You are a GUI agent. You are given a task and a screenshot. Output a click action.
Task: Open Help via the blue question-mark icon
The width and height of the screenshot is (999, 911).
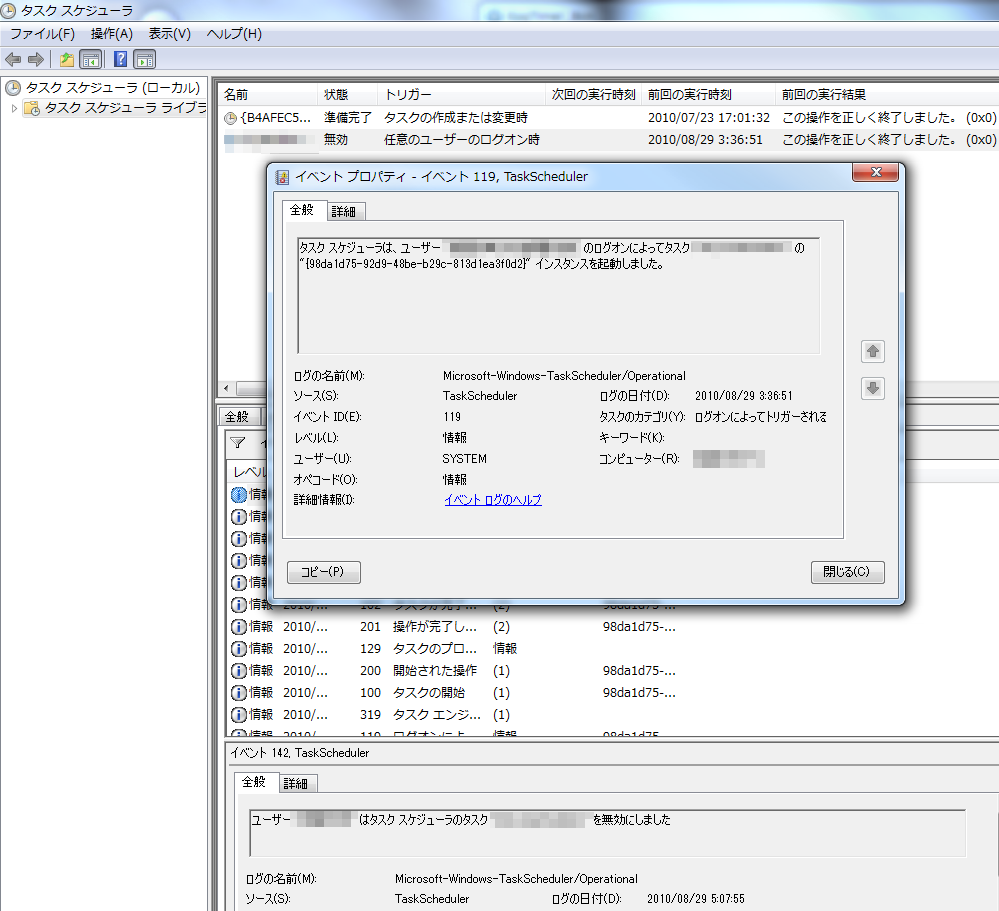pos(120,59)
